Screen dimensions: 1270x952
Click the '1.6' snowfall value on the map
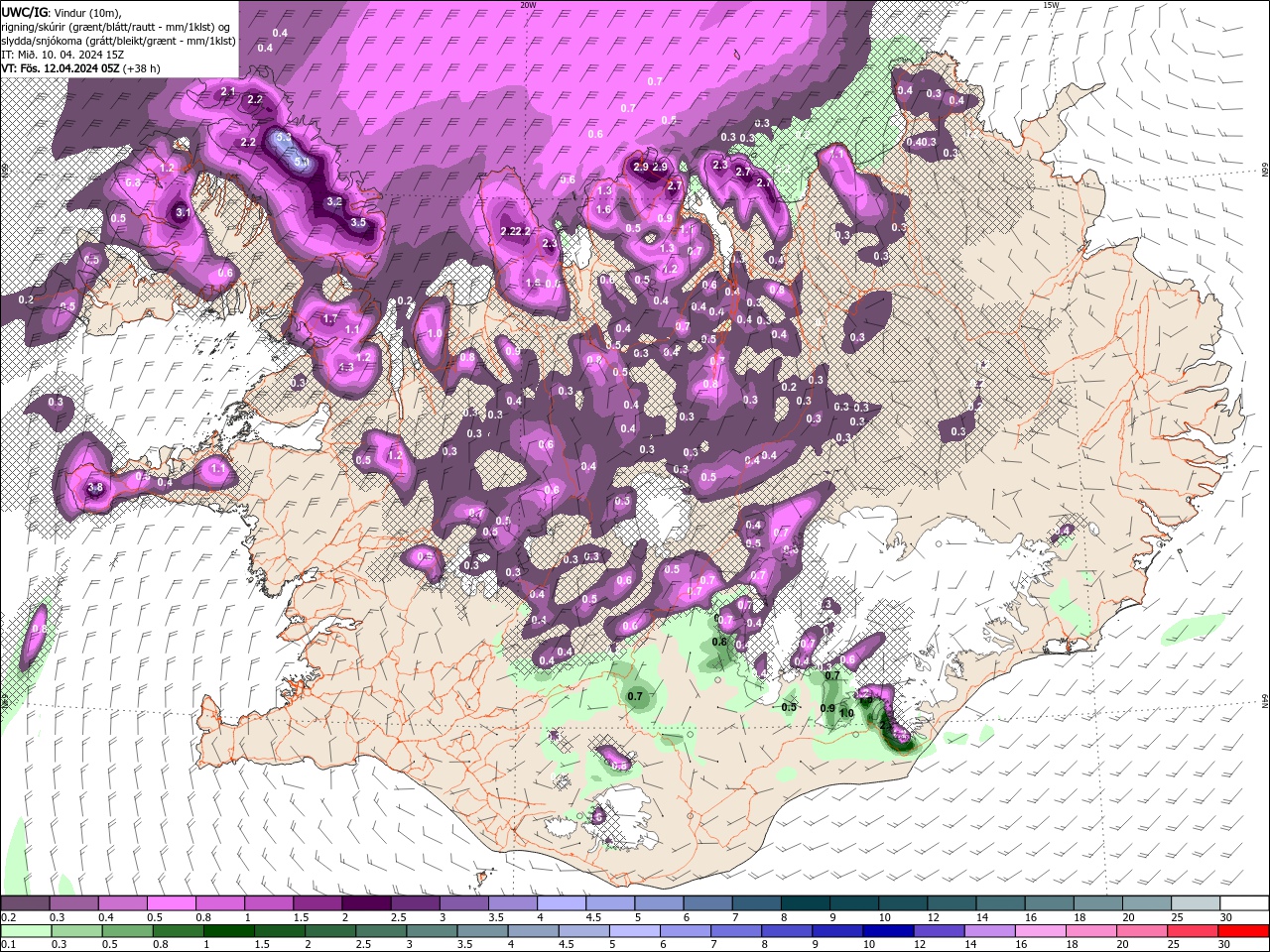pyautogui.click(x=603, y=209)
